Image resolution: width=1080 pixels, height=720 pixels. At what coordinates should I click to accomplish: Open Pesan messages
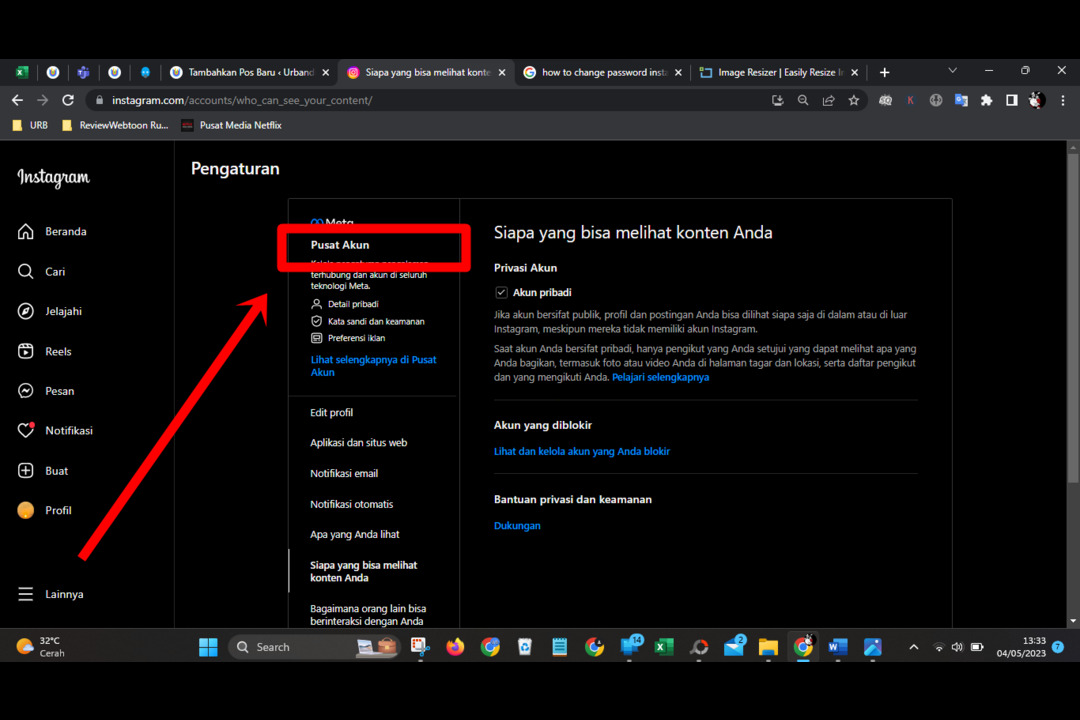pos(45,391)
